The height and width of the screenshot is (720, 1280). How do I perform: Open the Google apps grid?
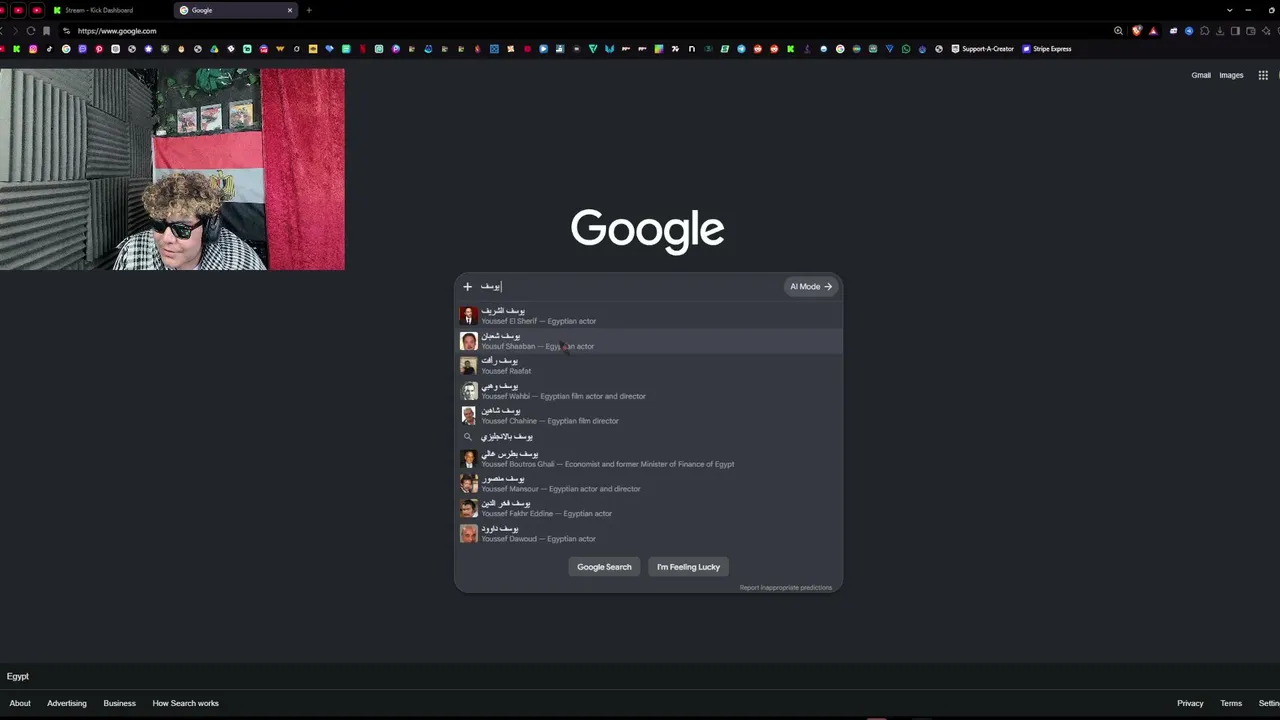click(x=1263, y=75)
